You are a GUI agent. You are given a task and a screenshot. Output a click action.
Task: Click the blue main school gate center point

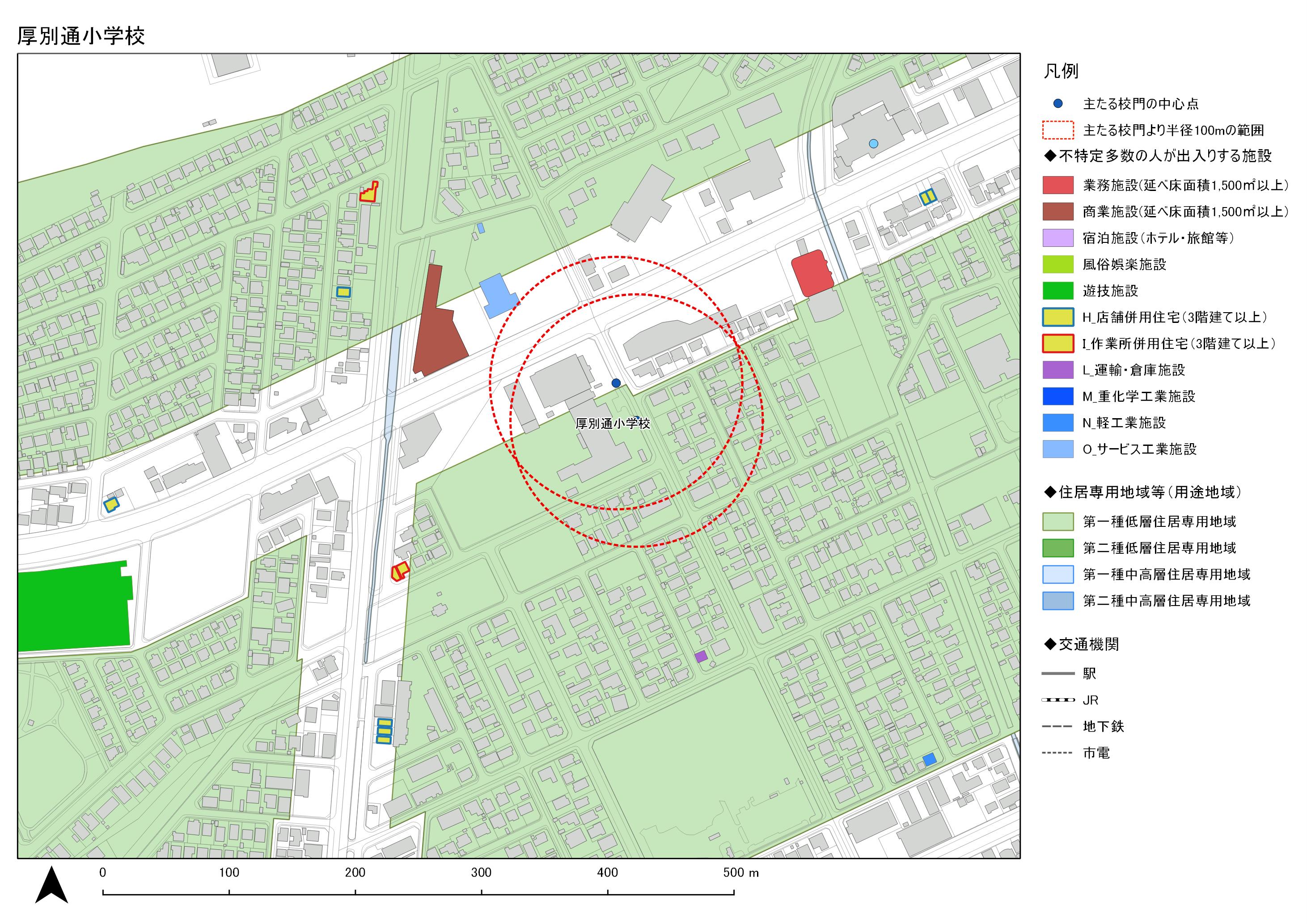coord(615,383)
